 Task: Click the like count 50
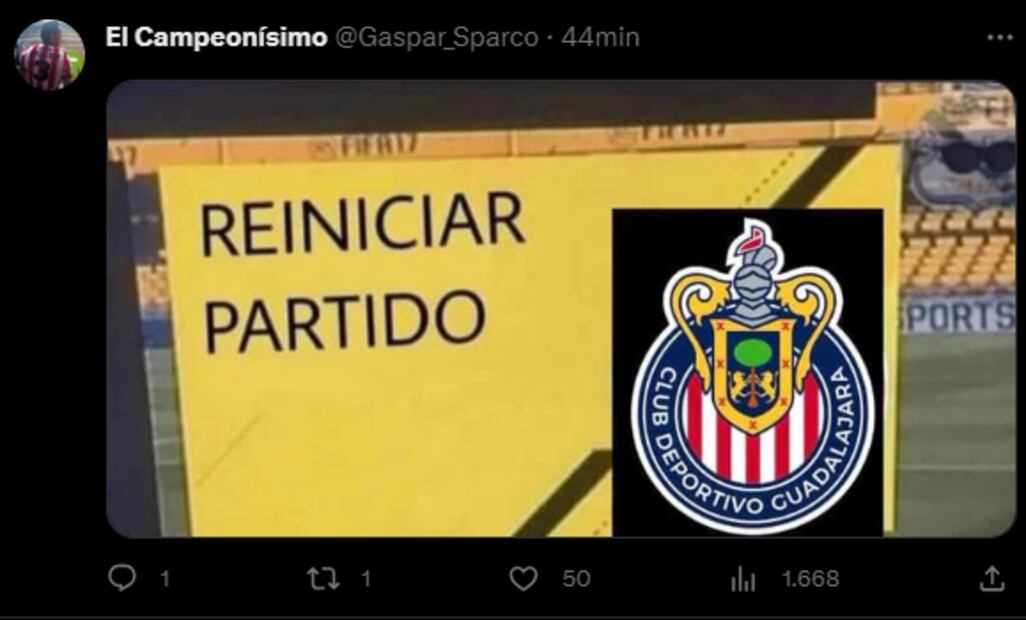[576, 579]
